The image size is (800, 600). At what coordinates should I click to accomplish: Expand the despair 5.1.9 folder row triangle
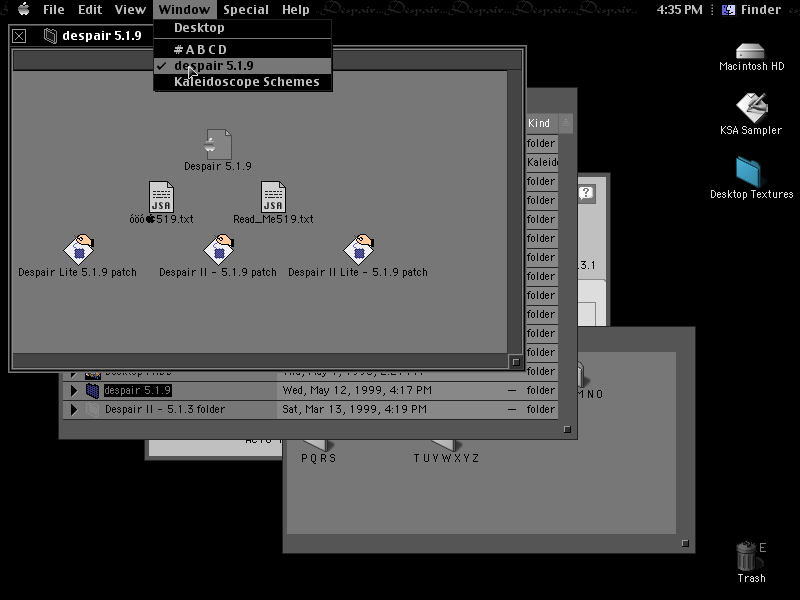73,390
